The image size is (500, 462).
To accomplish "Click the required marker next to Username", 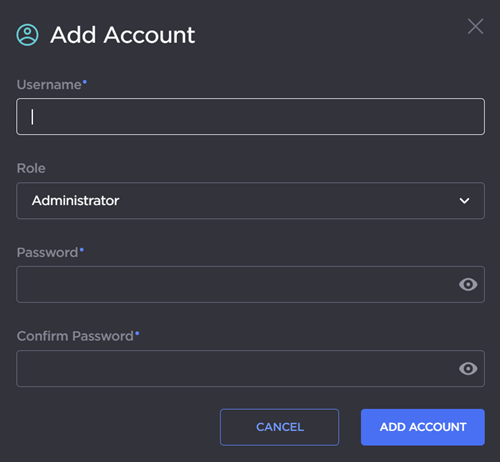I will click(x=85, y=82).
